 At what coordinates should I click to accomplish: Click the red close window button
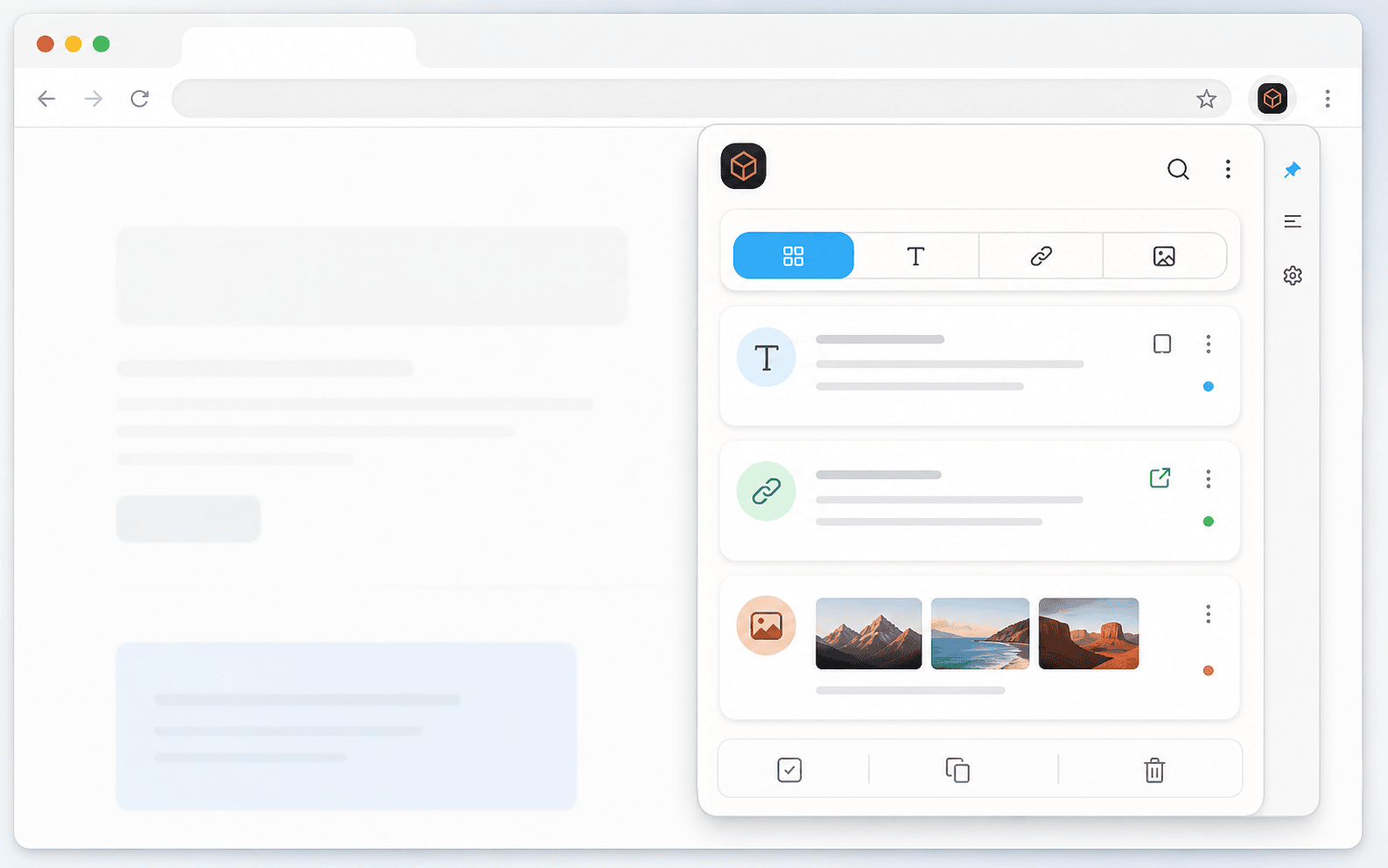(46, 44)
